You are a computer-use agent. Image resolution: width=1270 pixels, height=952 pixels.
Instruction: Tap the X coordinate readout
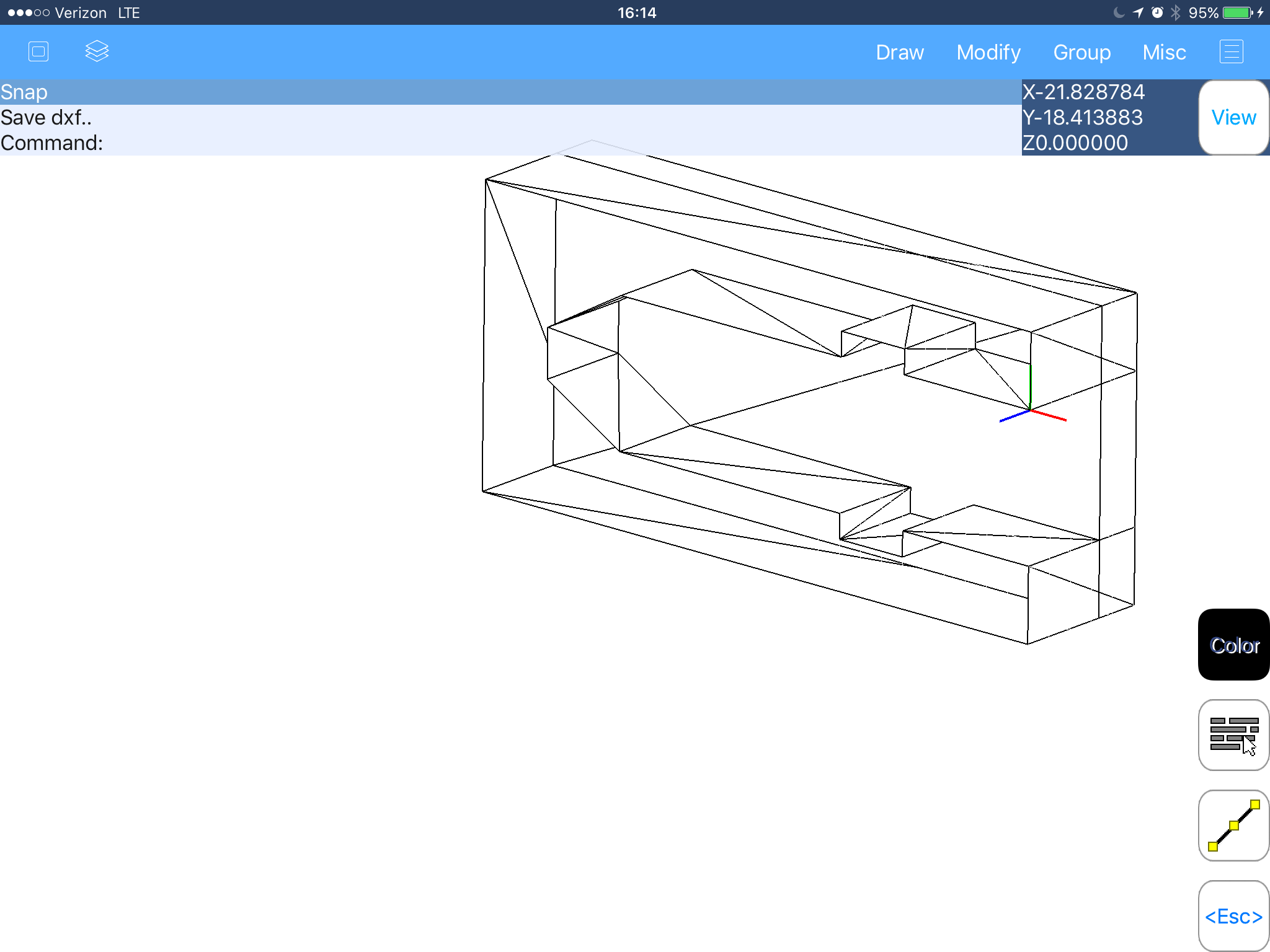tap(1083, 92)
